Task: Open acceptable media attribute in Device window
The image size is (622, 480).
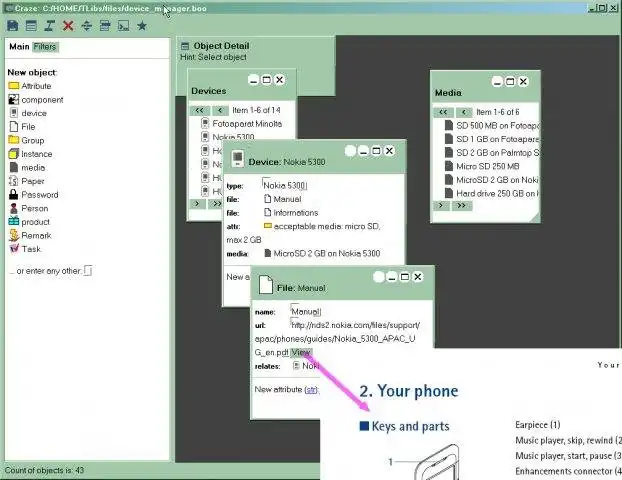Action: [x=321, y=226]
